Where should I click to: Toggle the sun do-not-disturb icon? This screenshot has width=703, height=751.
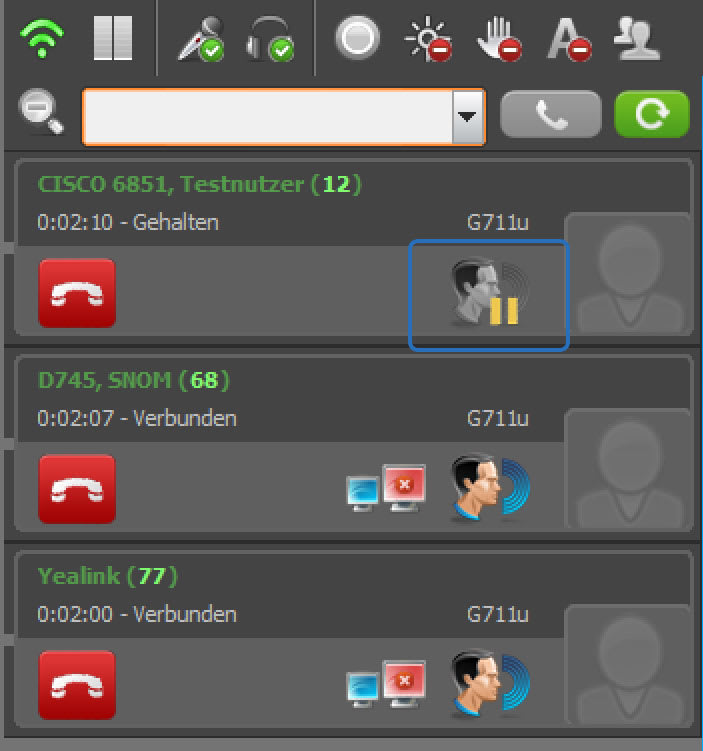(429, 39)
